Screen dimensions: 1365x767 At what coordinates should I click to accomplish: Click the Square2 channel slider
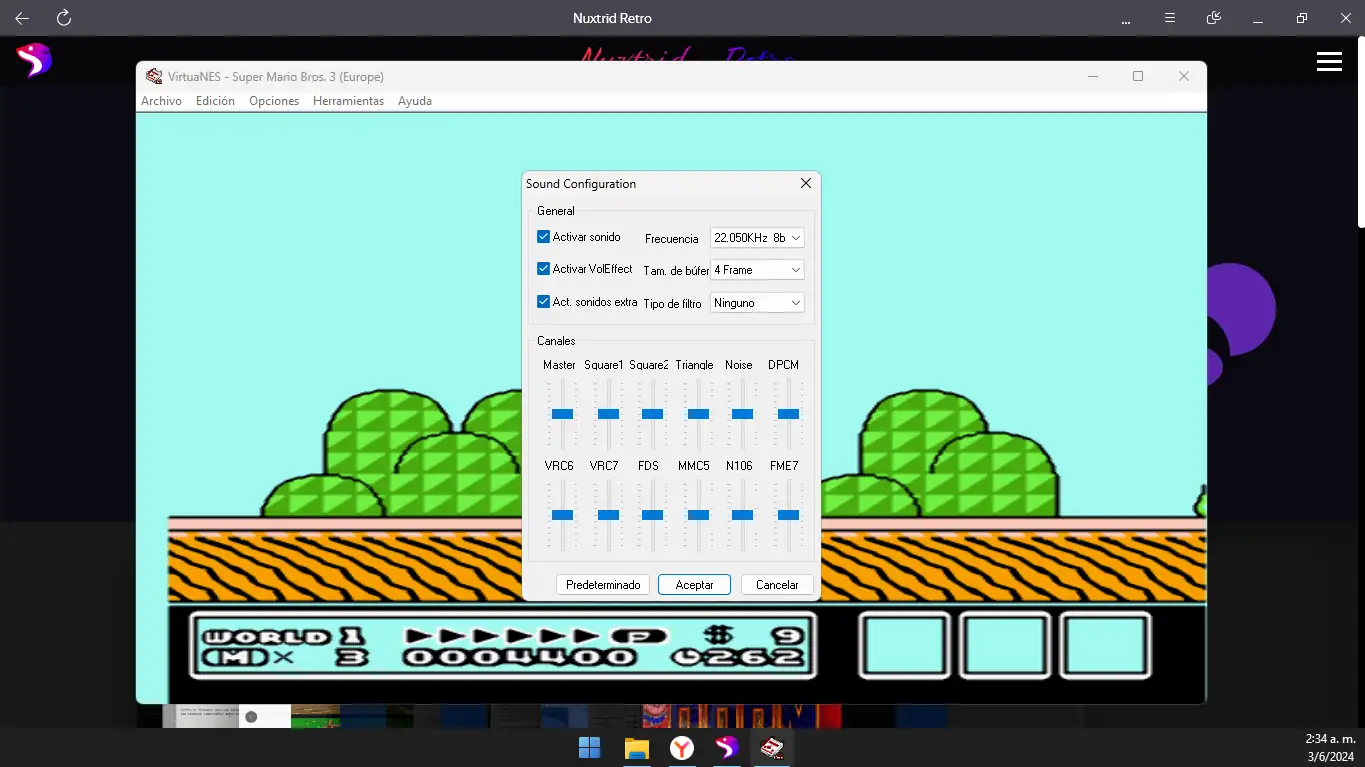652,414
